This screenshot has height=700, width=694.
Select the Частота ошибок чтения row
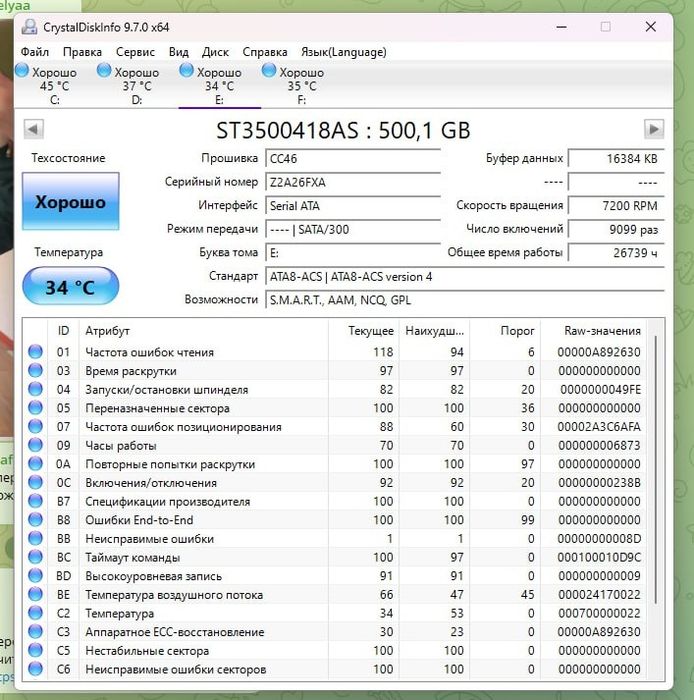point(335,352)
